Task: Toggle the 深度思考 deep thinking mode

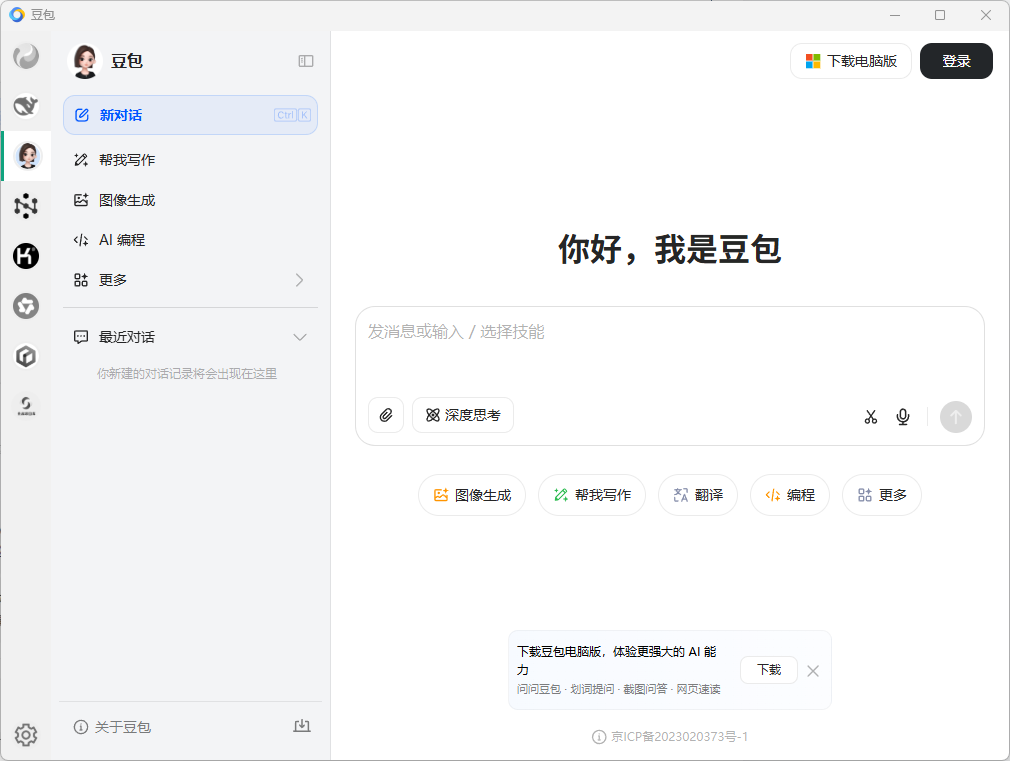Action: (x=463, y=415)
